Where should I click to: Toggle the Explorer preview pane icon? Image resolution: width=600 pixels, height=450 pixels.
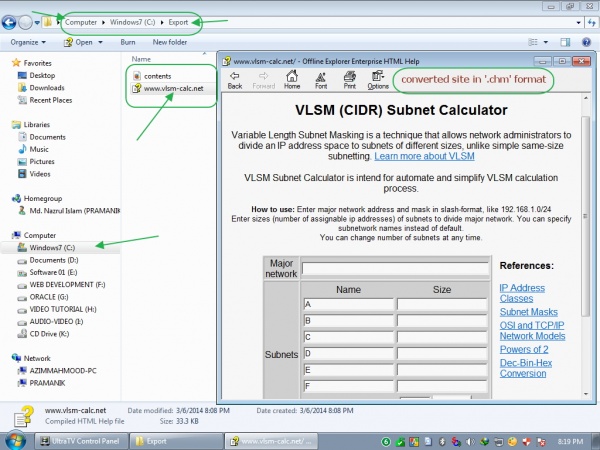tap(565, 42)
